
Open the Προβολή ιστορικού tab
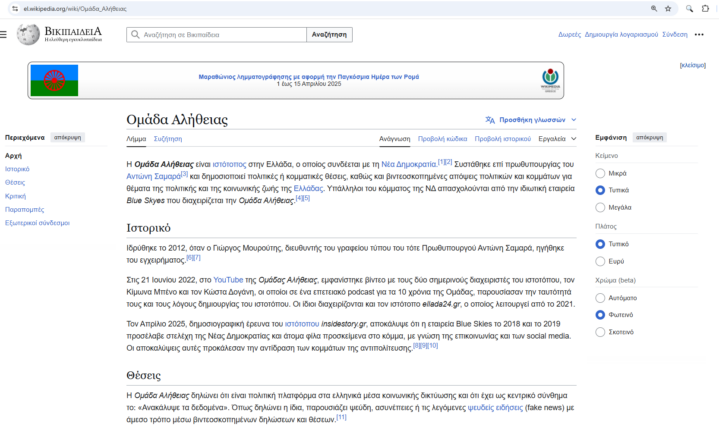click(x=503, y=138)
